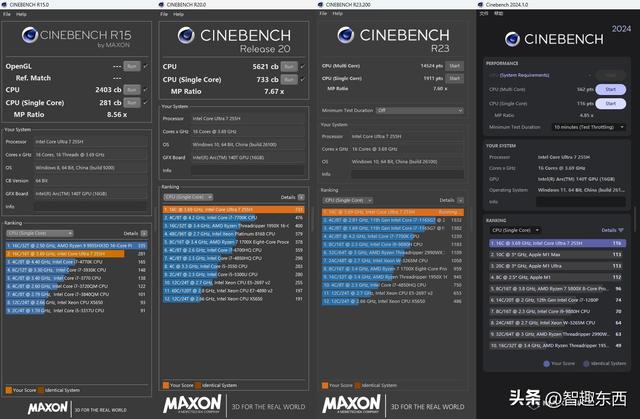Screen dimensions: 640x419
Task: Click the Cinebench R23 sphere logo
Action: tap(346, 35)
